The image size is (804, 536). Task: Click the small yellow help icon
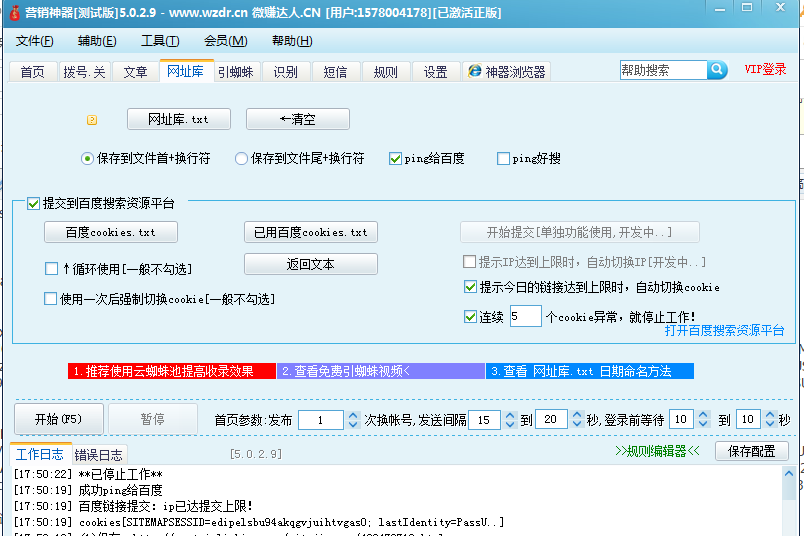point(92,120)
